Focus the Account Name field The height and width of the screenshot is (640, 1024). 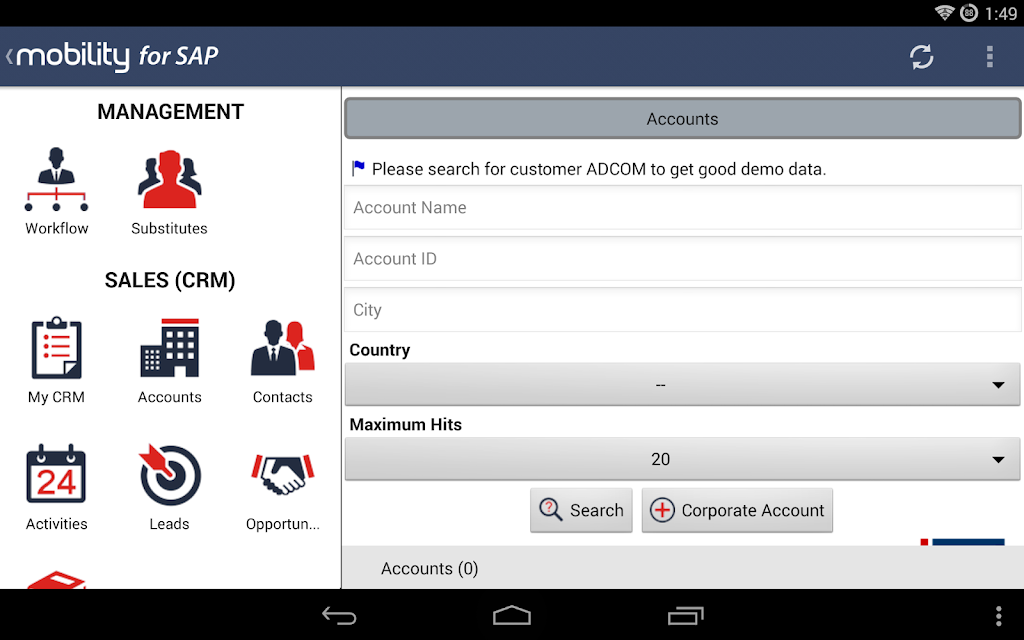(x=682, y=207)
